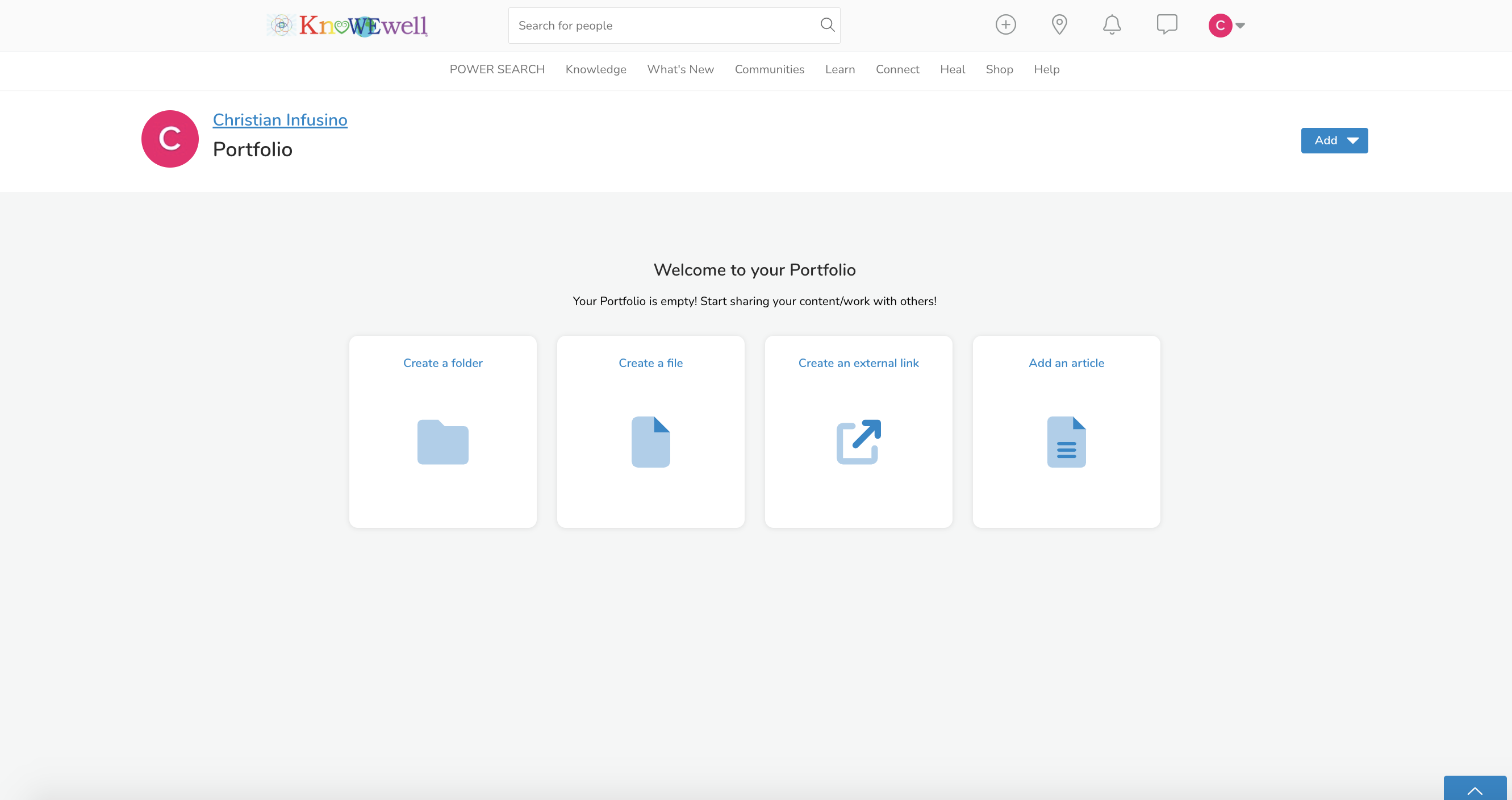The image size is (1512, 800).
Task: Click the blank file icon
Action: (650, 442)
